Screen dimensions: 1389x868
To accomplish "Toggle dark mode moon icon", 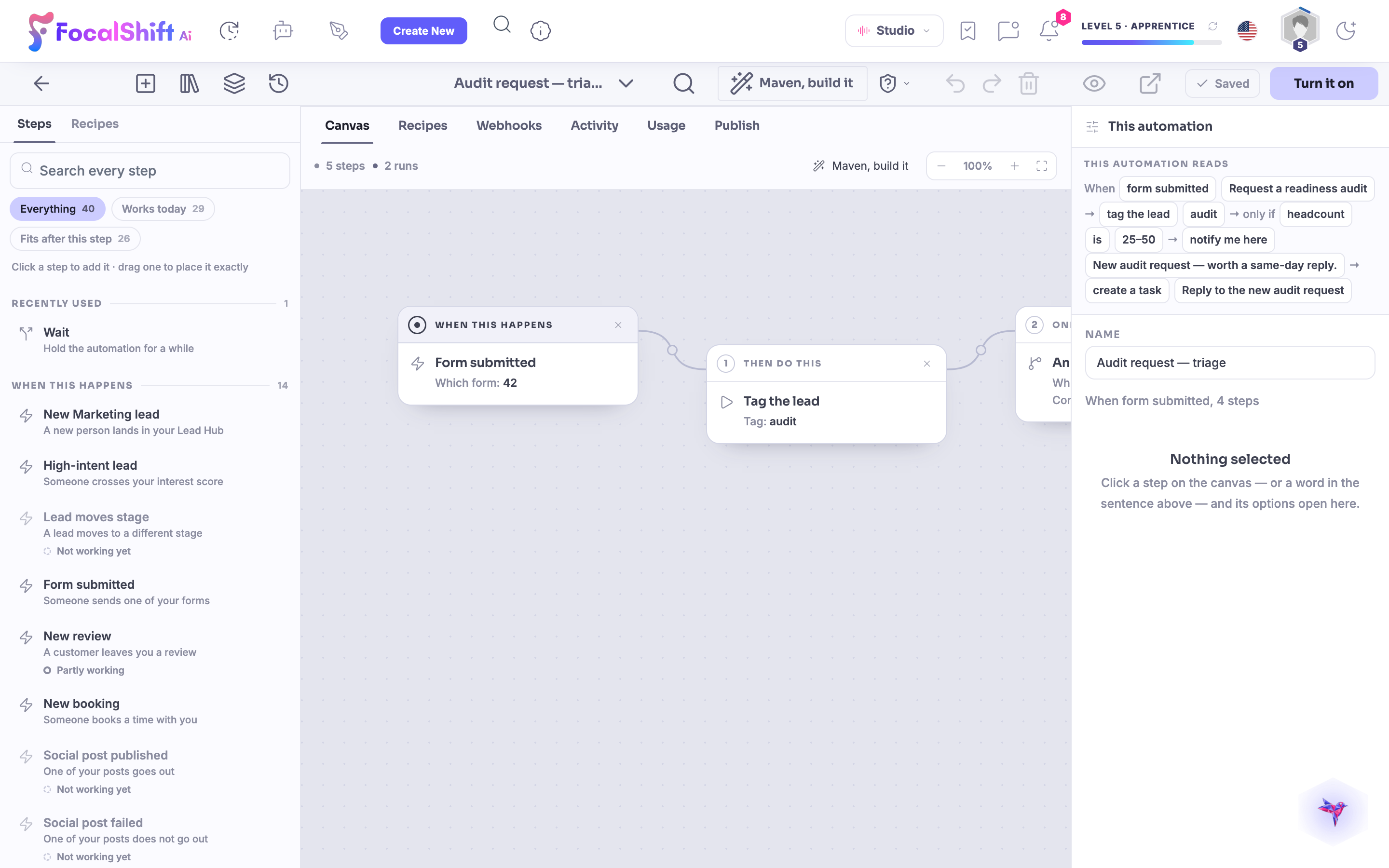I will (1346, 31).
